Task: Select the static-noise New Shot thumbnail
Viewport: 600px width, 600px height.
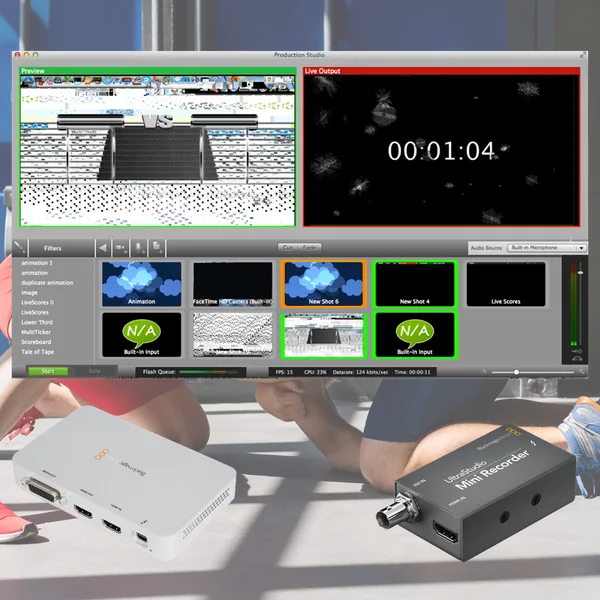Action: pos(233,335)
